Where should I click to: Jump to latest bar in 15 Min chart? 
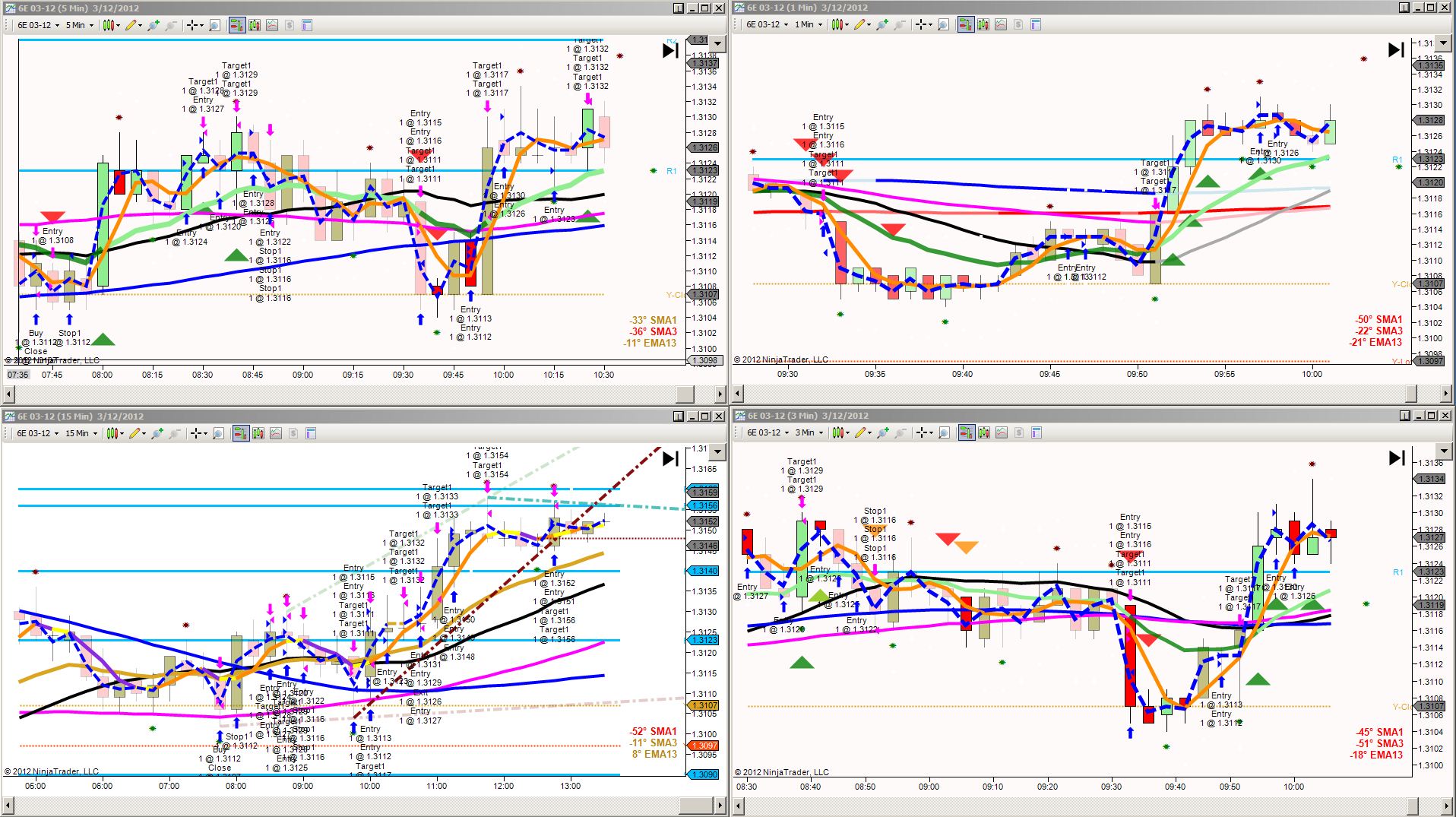(x=670, y=459)
